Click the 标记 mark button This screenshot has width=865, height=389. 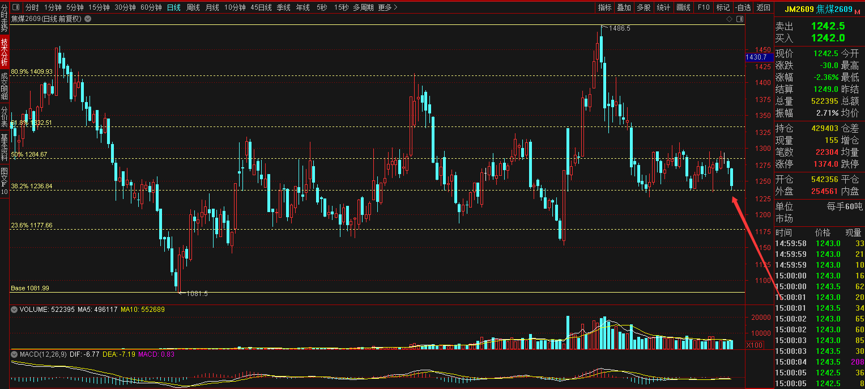pyautogui.click(x=722, y=7)
